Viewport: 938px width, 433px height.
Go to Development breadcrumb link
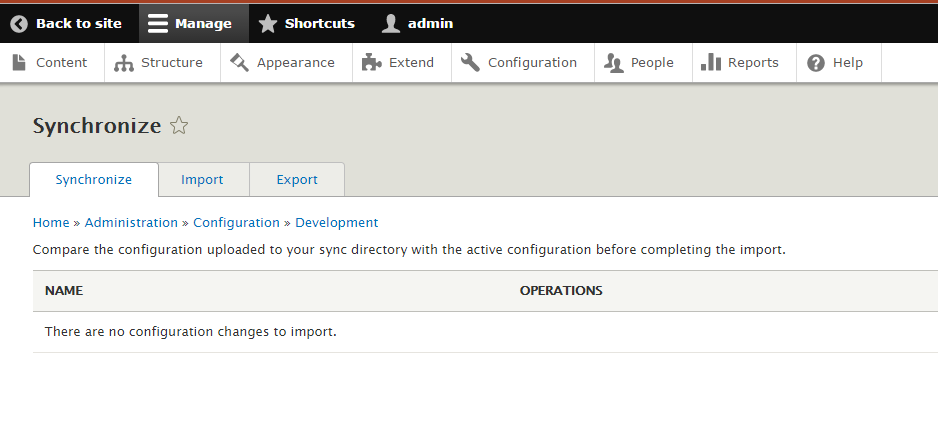[x=336, y=223]
